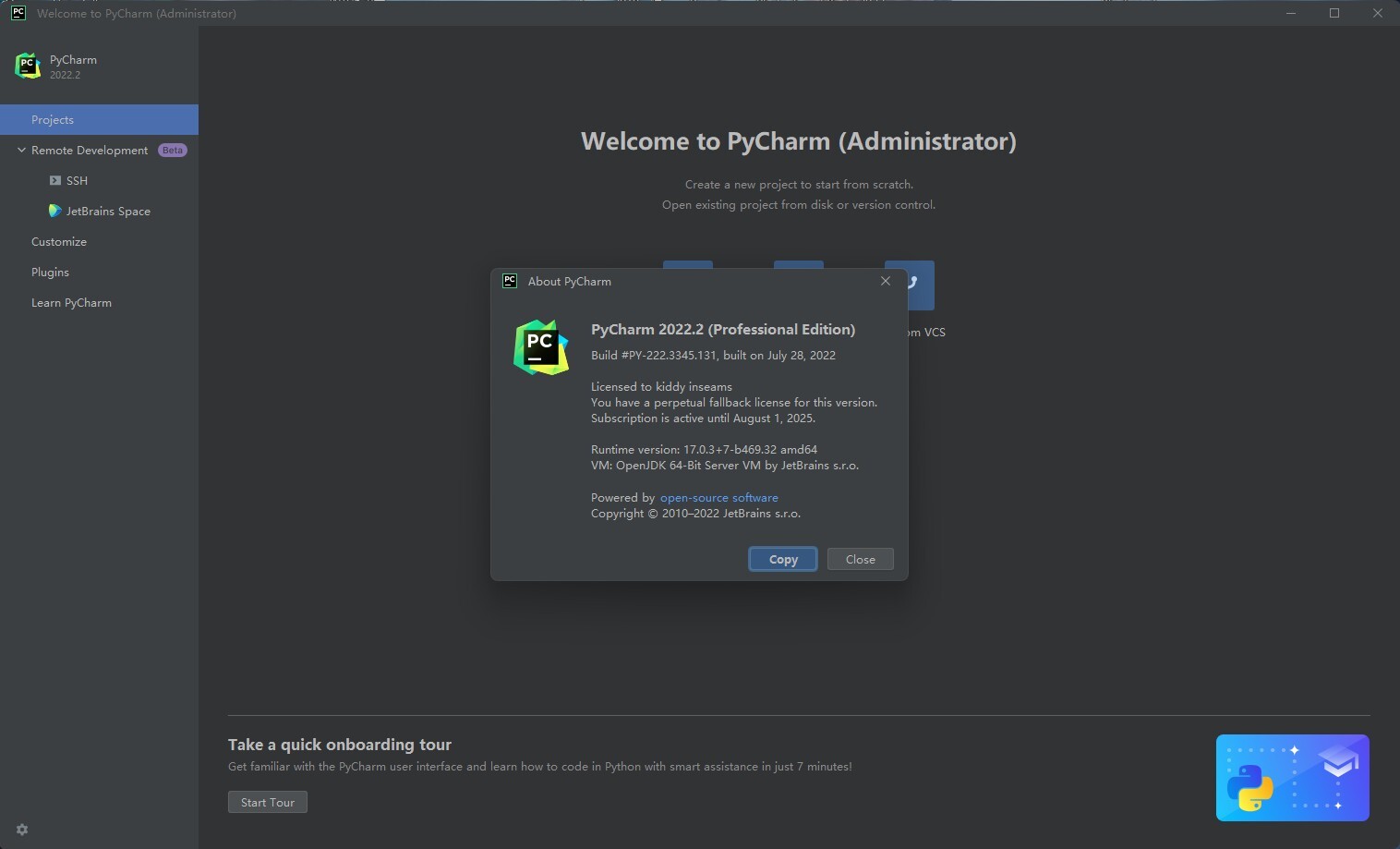This screenshot has height=849, width=1400.
Task: Copy the PyCharm build information
Action: click(x=782, y=559)
